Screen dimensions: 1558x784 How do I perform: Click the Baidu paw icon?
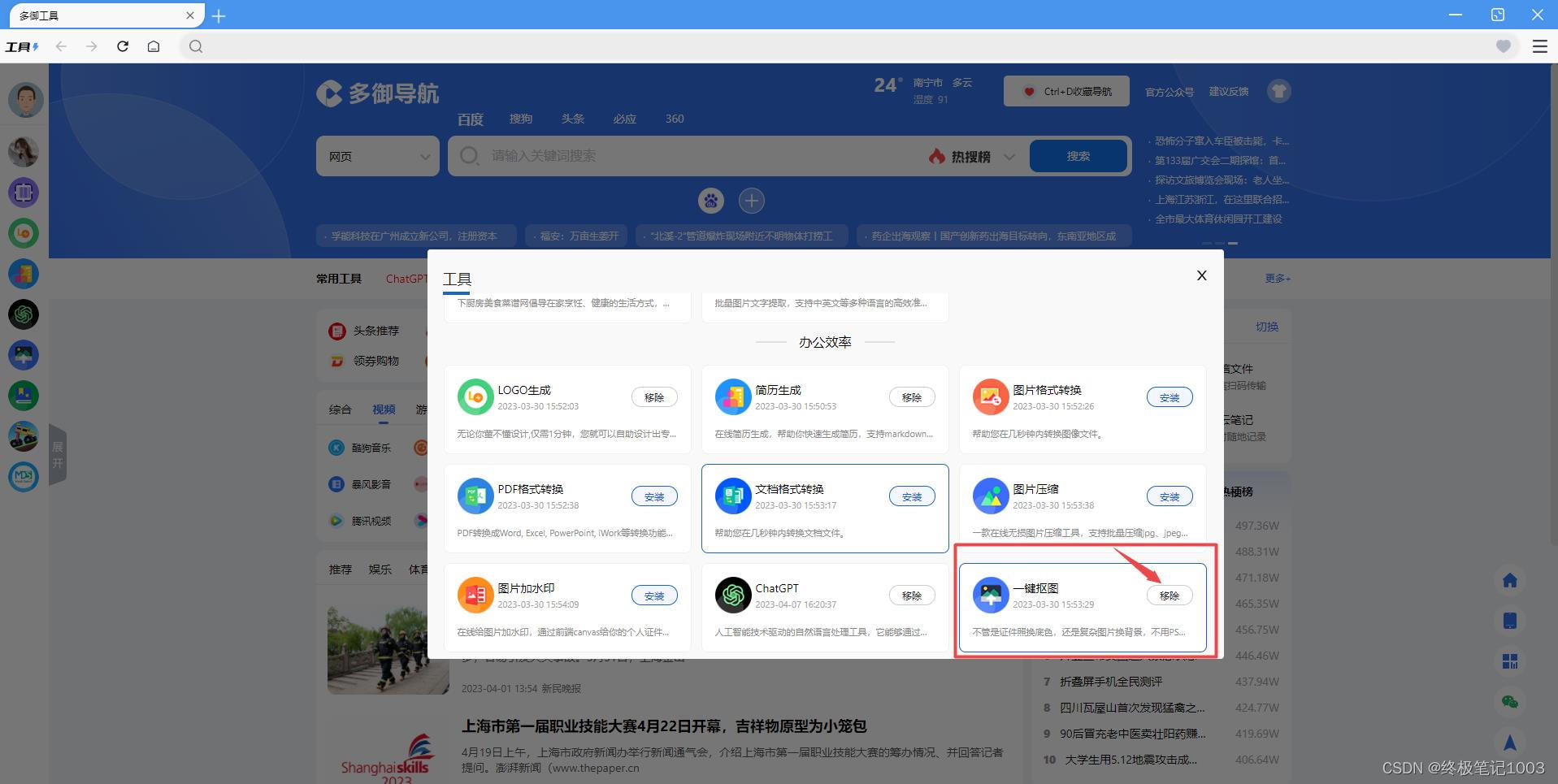click(x=711, y=201)
